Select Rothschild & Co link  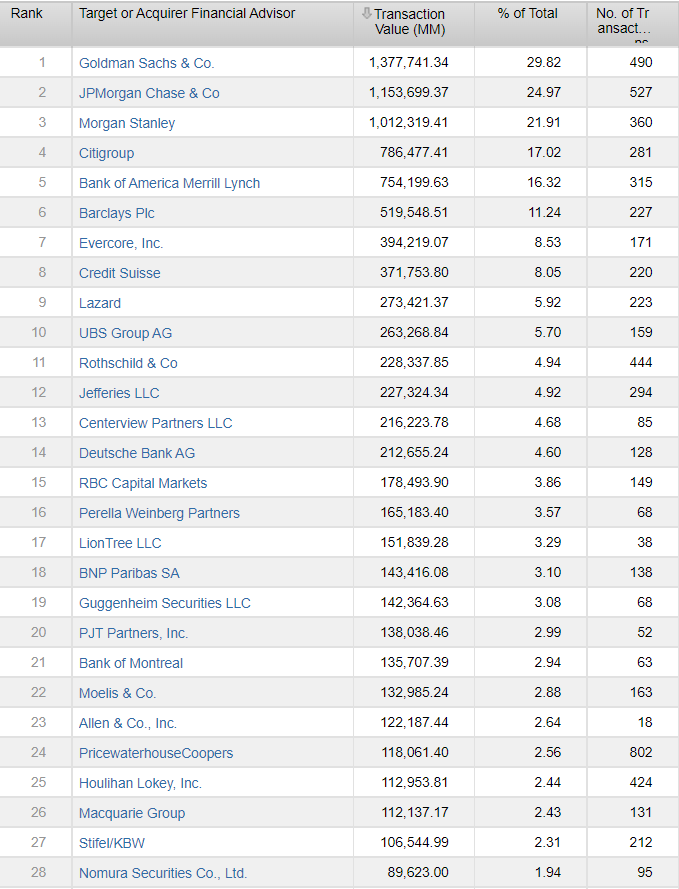coord(128,363)
